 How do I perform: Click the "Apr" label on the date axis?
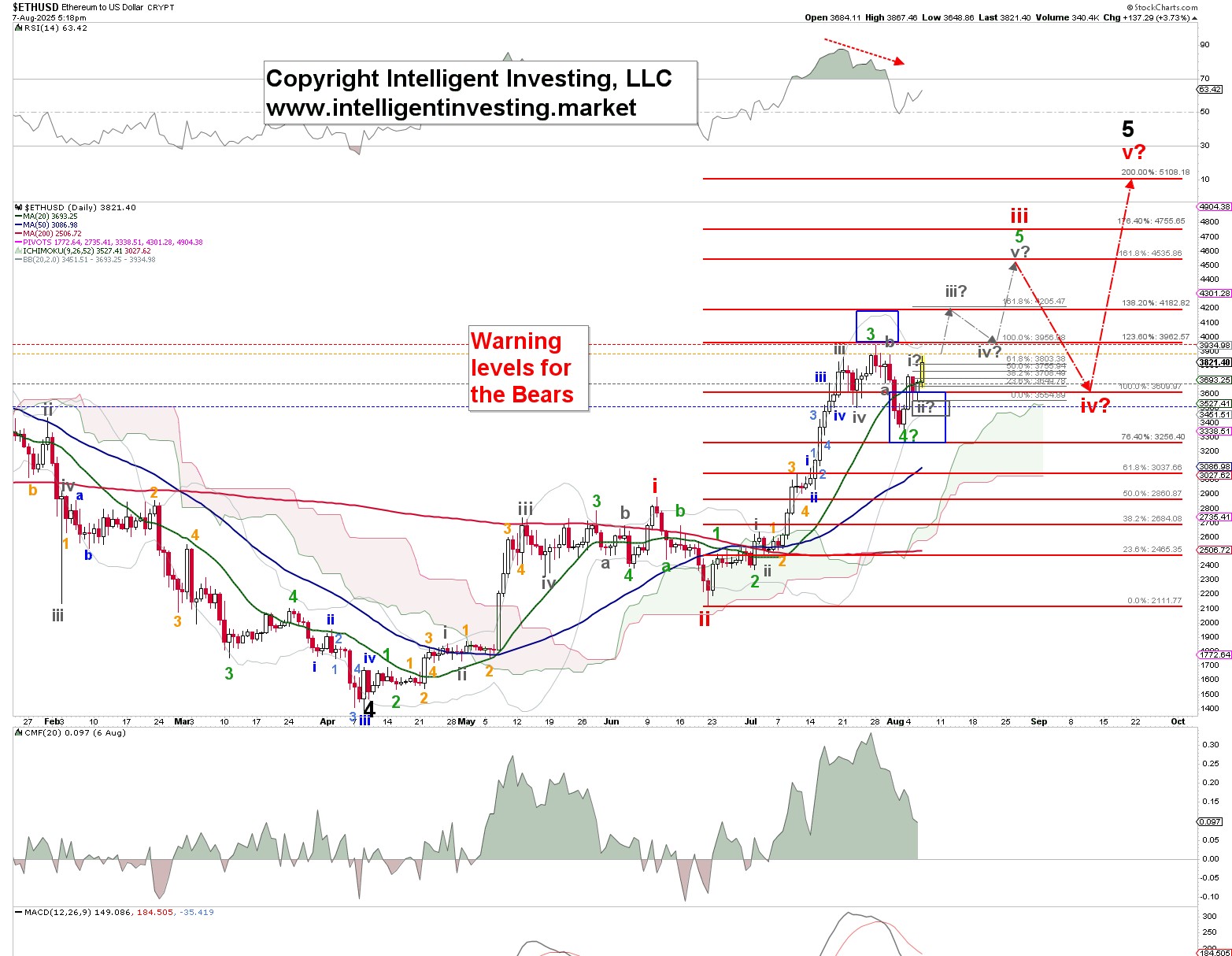click(x=327, y=721)
